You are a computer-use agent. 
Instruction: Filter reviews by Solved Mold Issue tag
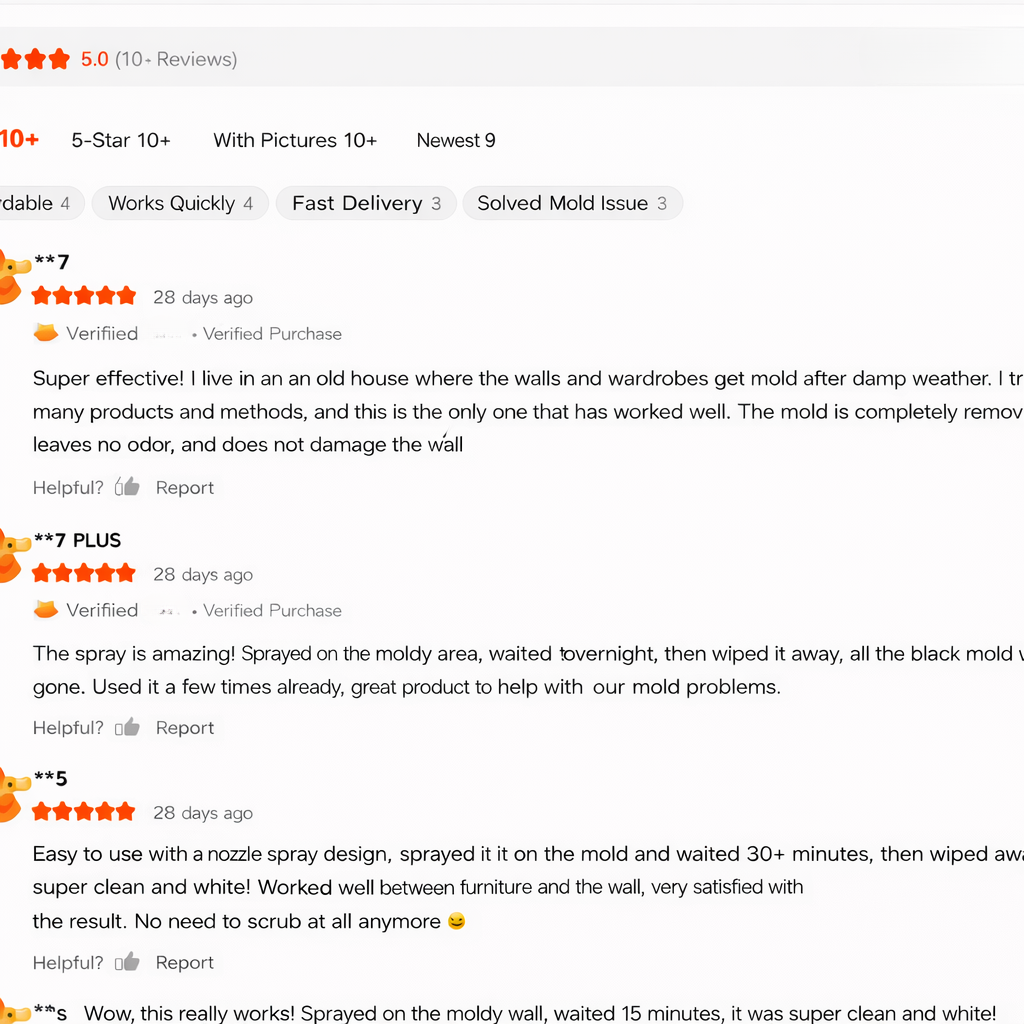click(x=572, y=203)
